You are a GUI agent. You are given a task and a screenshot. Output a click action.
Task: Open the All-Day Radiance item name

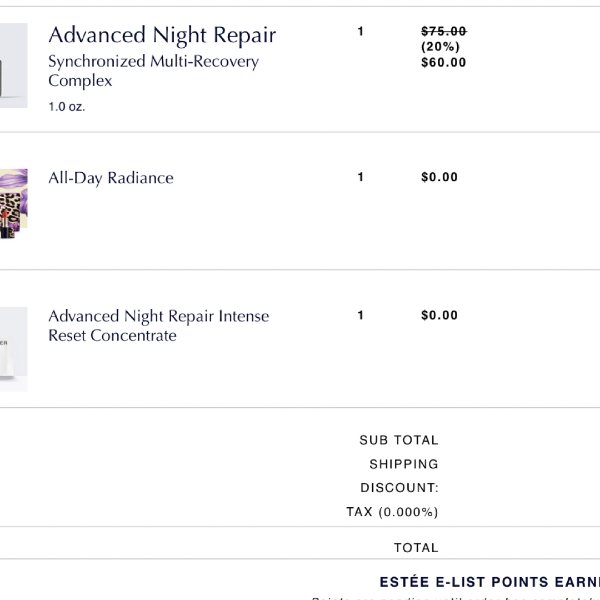pos(111,178)
